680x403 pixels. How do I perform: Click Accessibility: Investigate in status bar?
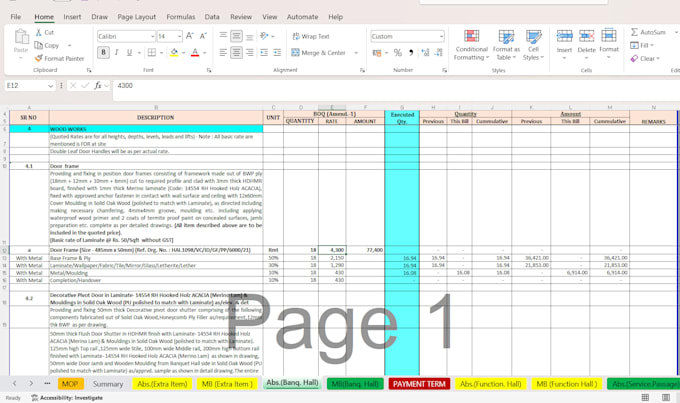click(x=67, y=397)
